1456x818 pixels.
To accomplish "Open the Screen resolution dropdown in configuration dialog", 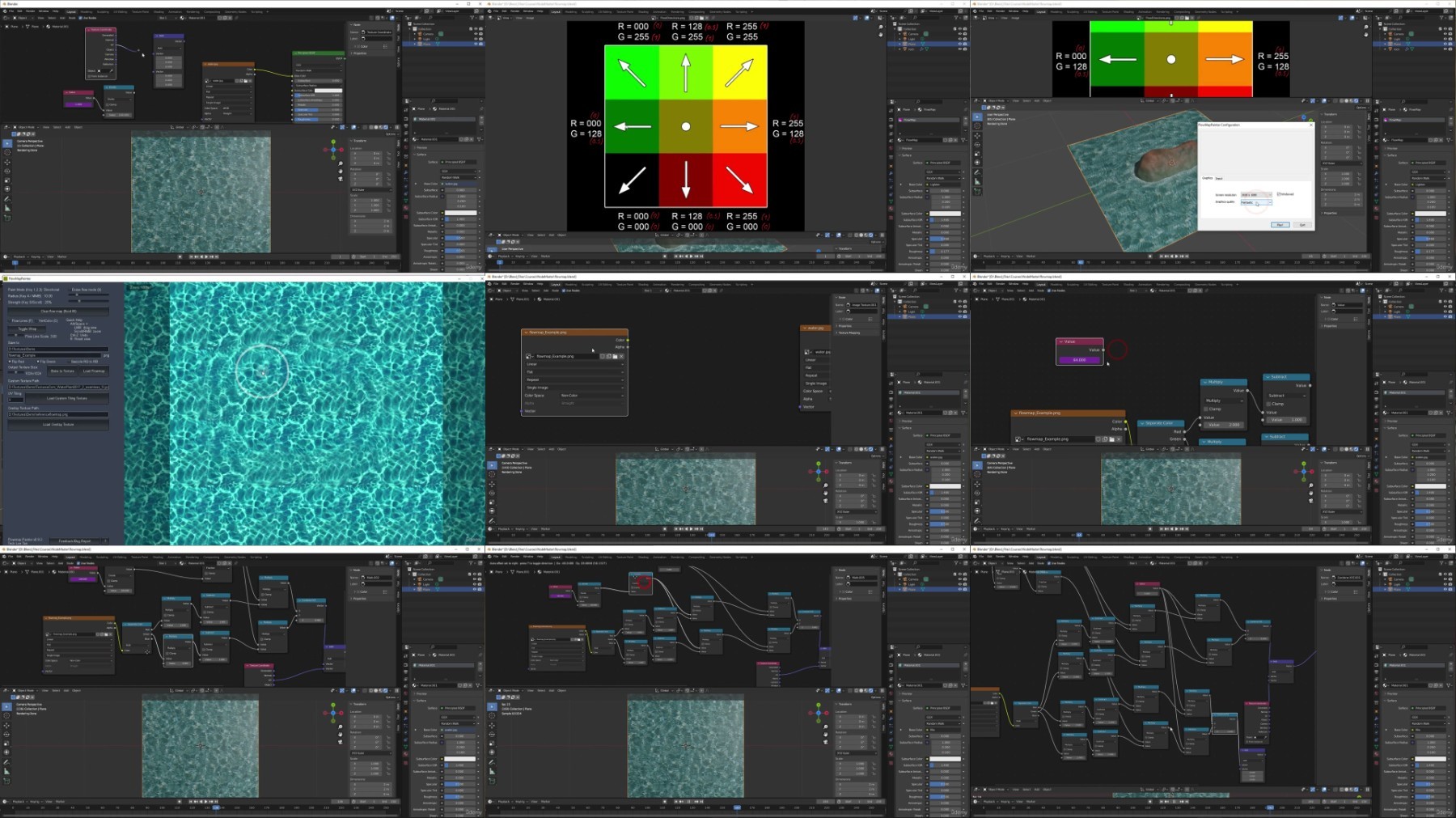I will pos(1256,195).
